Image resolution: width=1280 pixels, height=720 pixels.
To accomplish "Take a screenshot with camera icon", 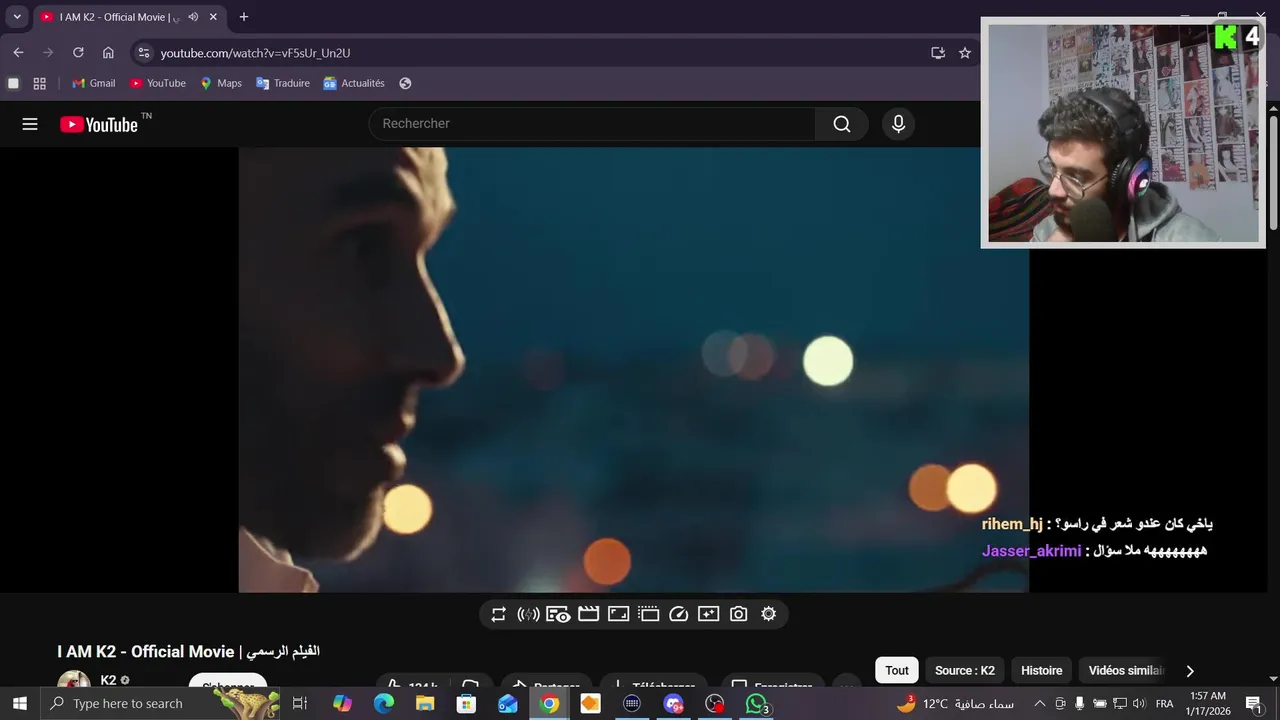I will [x=738, y=614].
